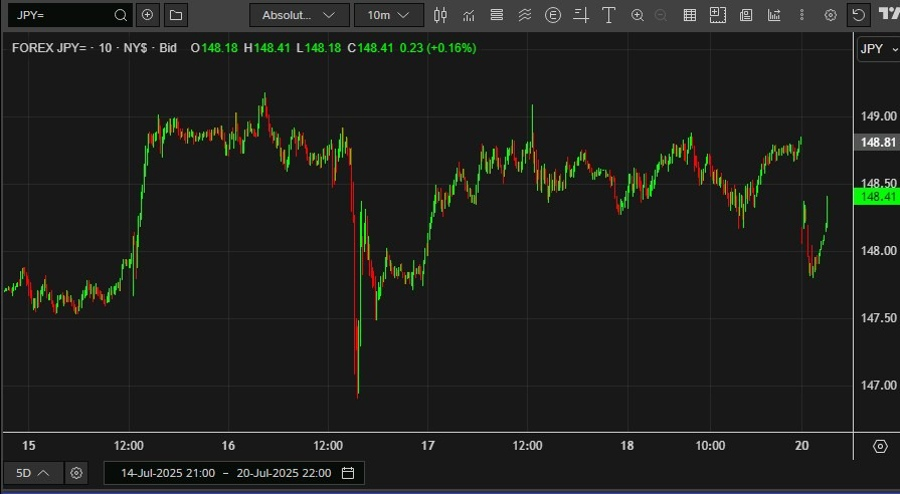
Task: Open the indicators chart icon
Action: (x=469, y=15)
